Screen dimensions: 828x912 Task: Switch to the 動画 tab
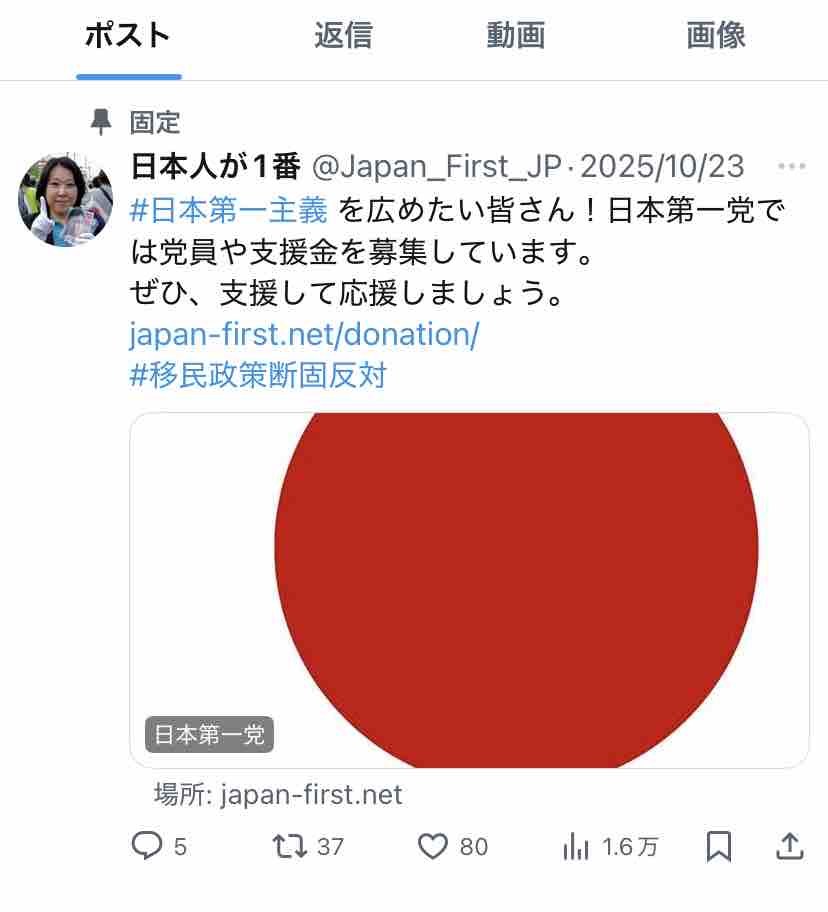pyautogui.click(x=515, y=36)
